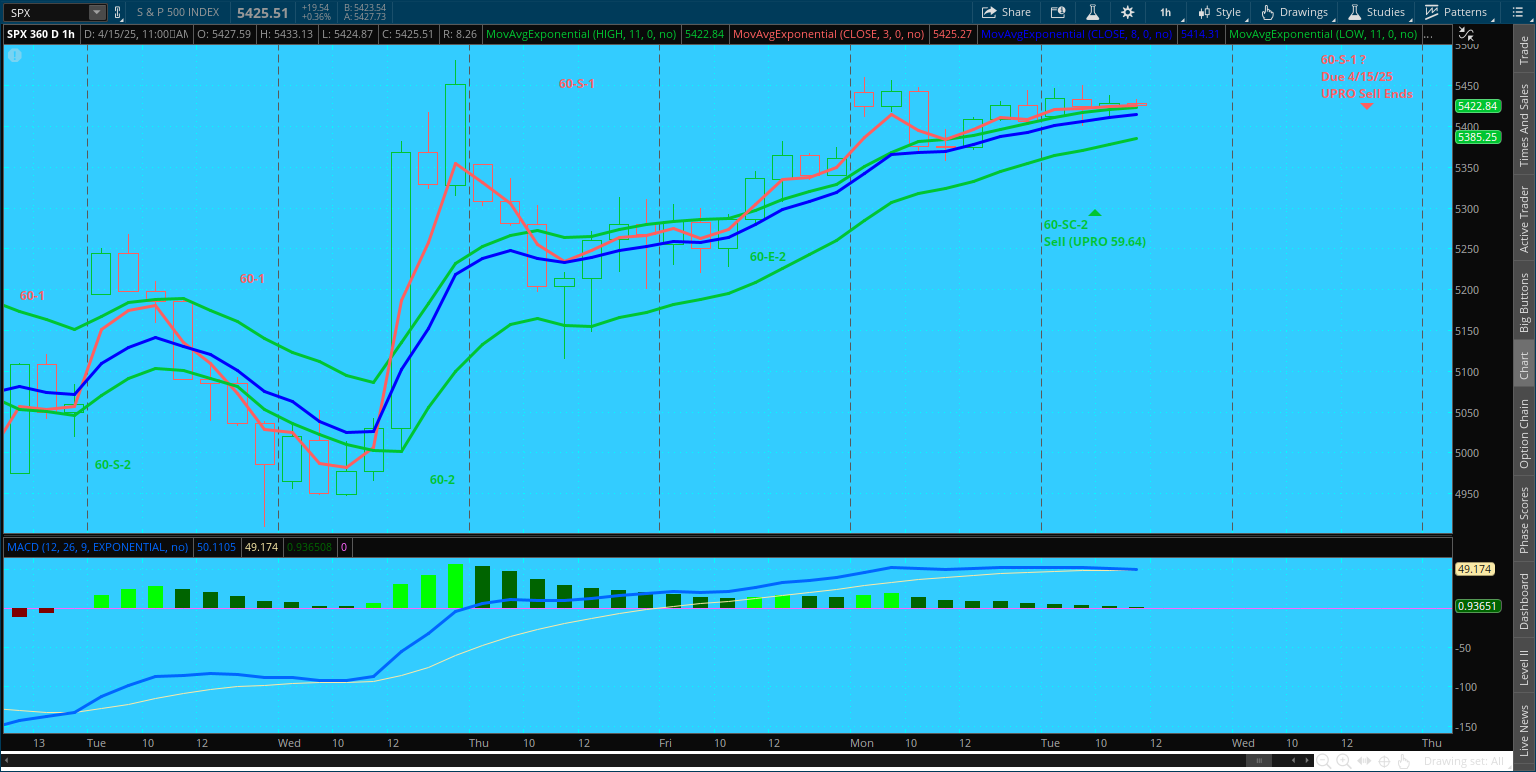Click the 0.93651 MACD axis bubble
Viewport: 1536px width, 772px height.
click(x=1477, y=606)
